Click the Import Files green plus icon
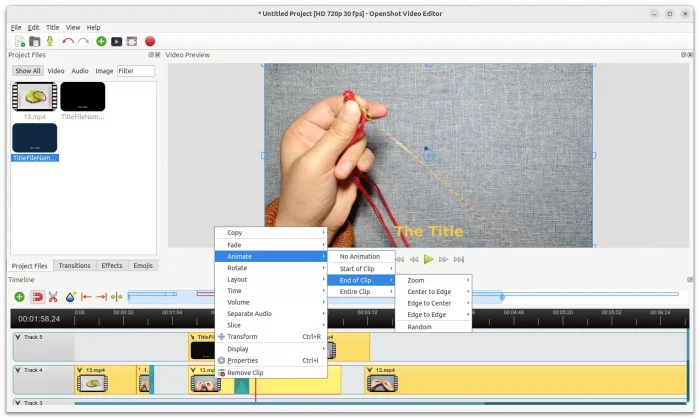The width and height of the screenshot is (700, 420). pos(101,41)
